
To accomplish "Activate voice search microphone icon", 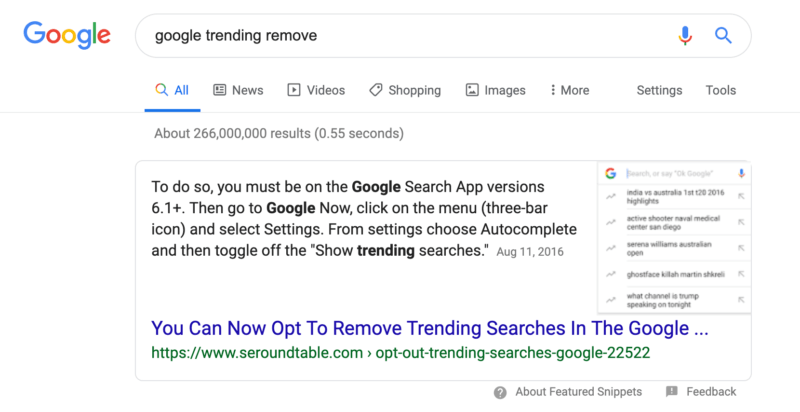I will pos(685,36).
